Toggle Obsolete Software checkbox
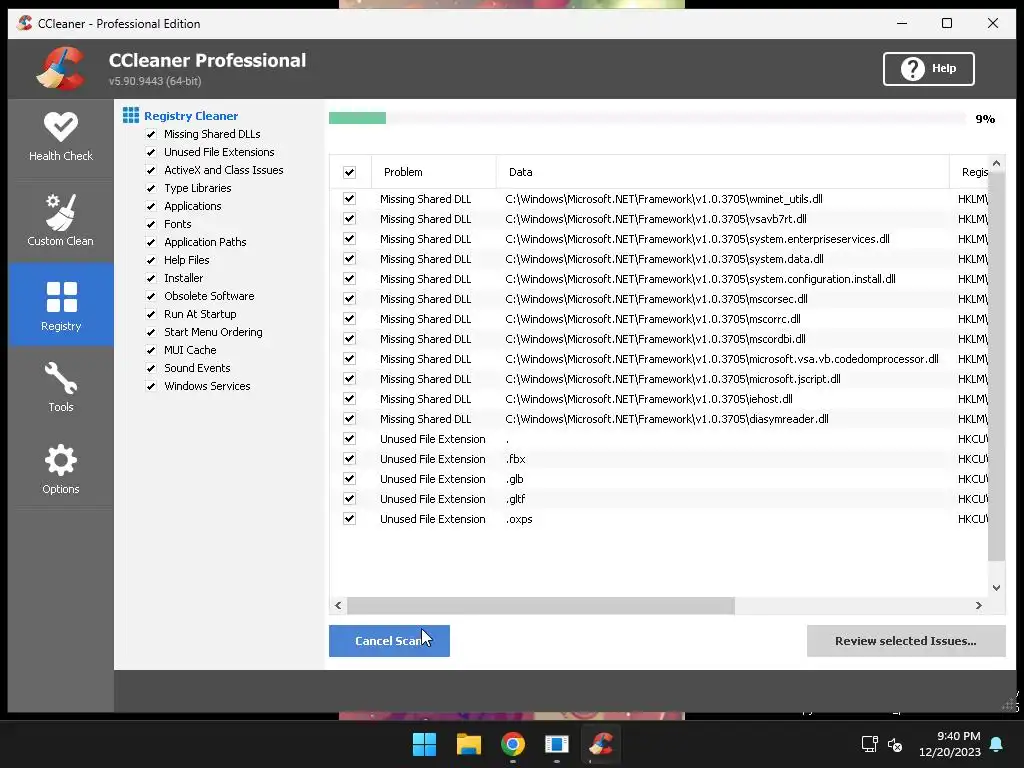Screen dimensions: 1024x768 (x=151, y=296)
